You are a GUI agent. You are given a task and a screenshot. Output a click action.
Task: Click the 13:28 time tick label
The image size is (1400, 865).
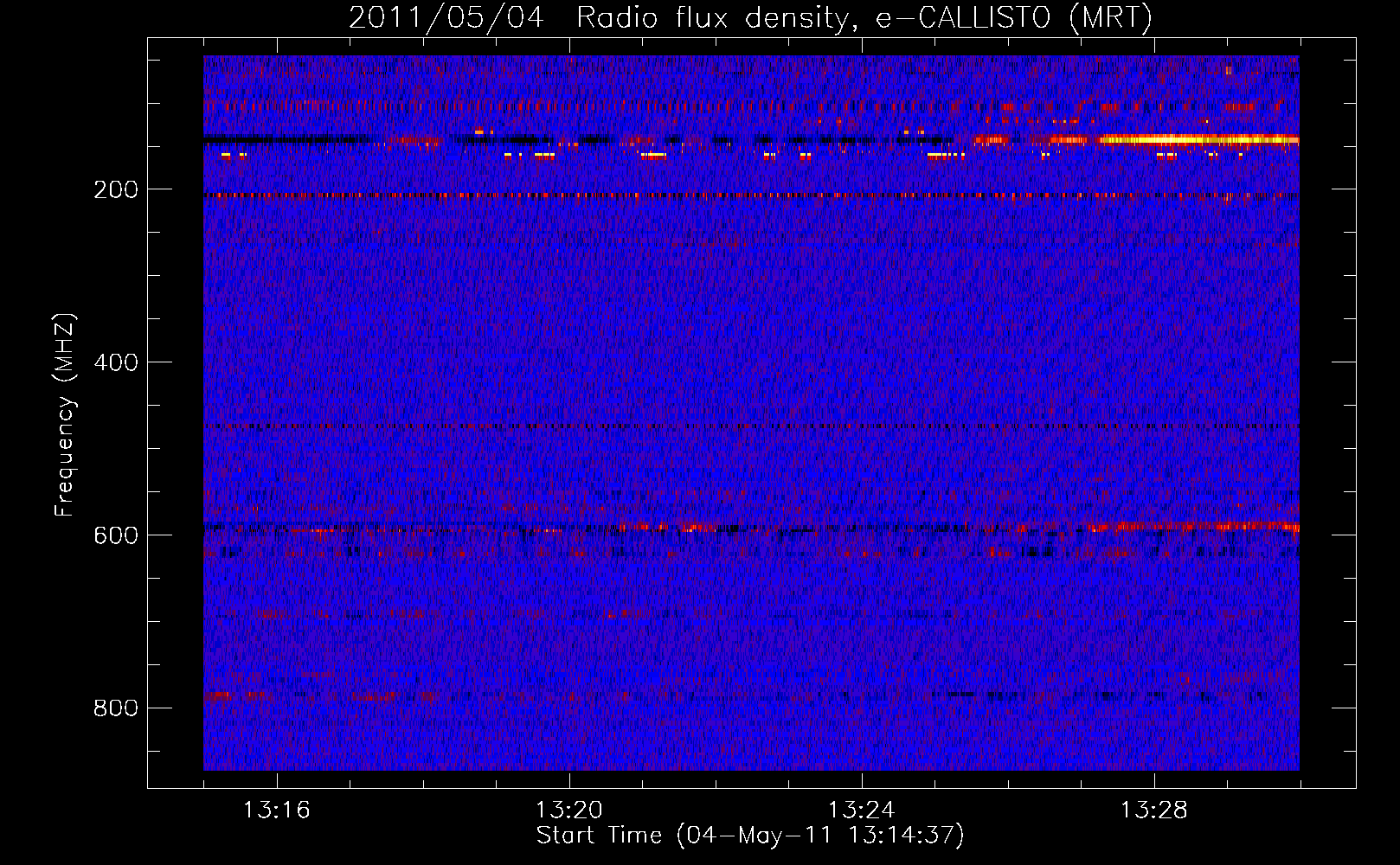[1154, 811]
